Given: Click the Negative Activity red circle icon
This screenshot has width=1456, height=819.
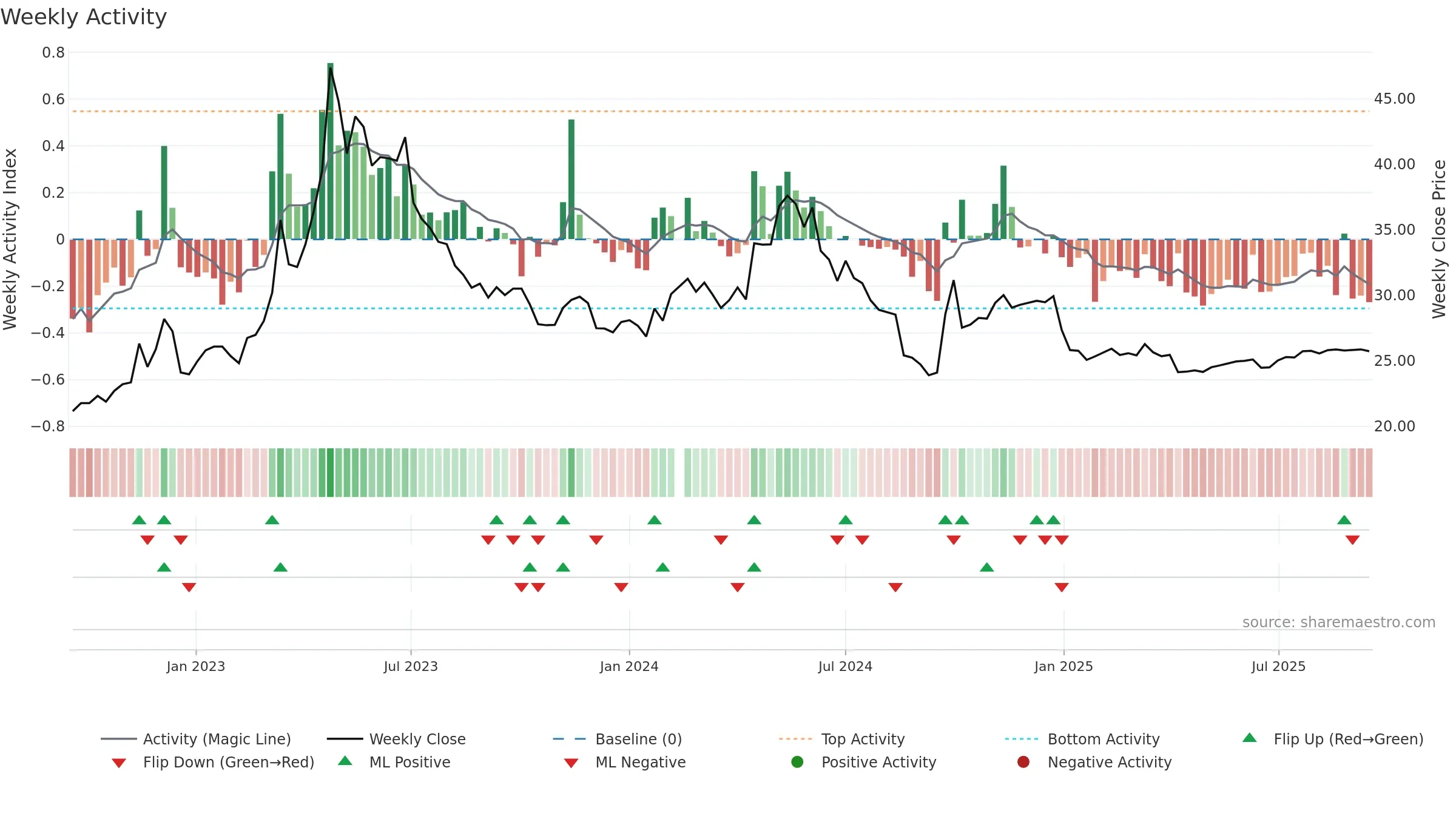Looking at the screenshot, I should tap(1023, 762).
